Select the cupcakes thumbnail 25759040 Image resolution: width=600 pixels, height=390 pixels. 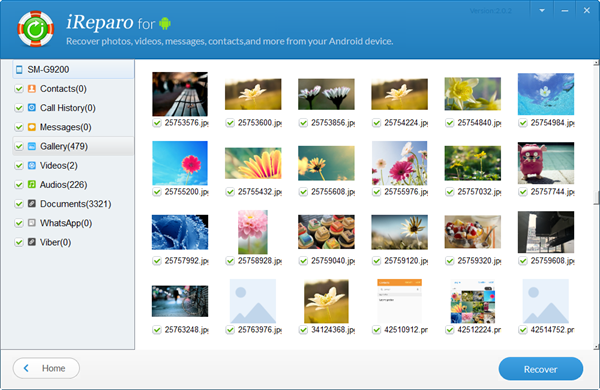[326, 232]
